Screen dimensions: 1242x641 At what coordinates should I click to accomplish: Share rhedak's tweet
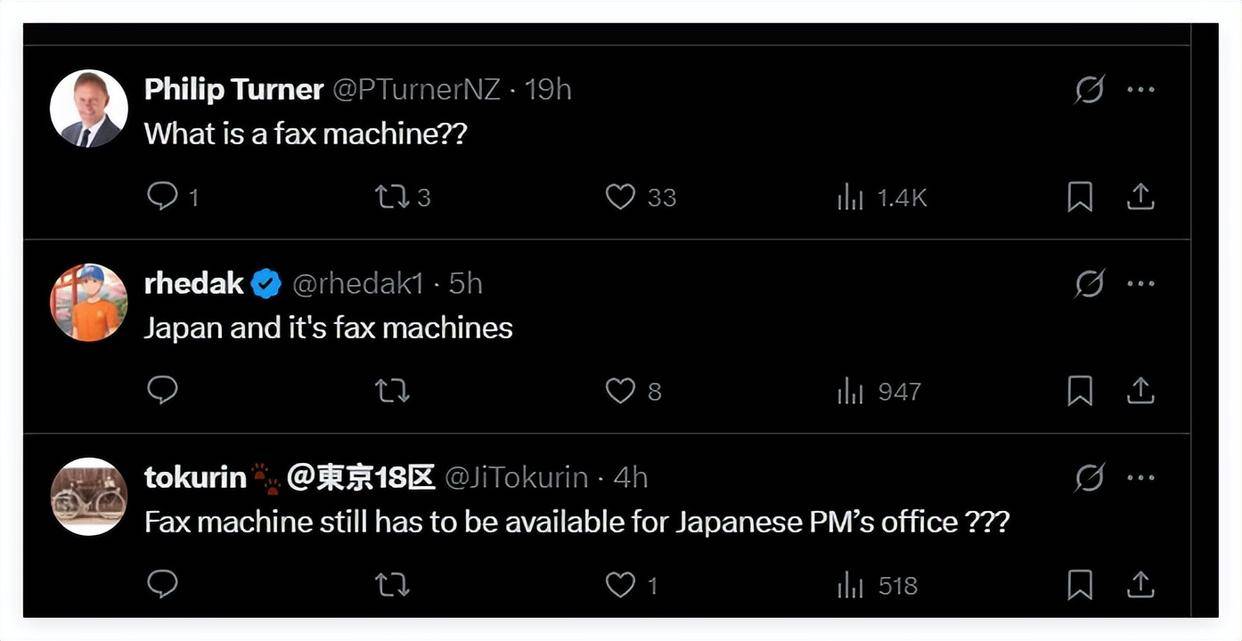point(1140,389)
